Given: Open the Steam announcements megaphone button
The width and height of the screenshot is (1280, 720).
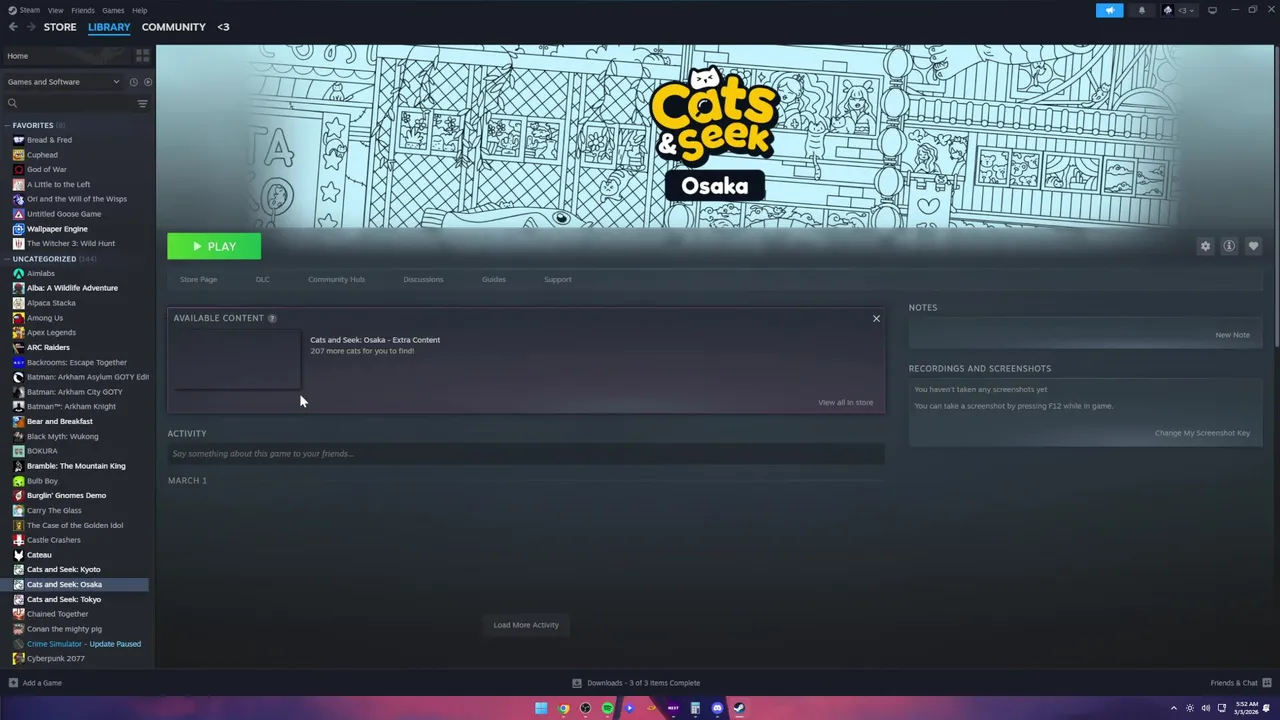Looking at the screenshot, I should pyautogui.click(x=1109, y=10).
